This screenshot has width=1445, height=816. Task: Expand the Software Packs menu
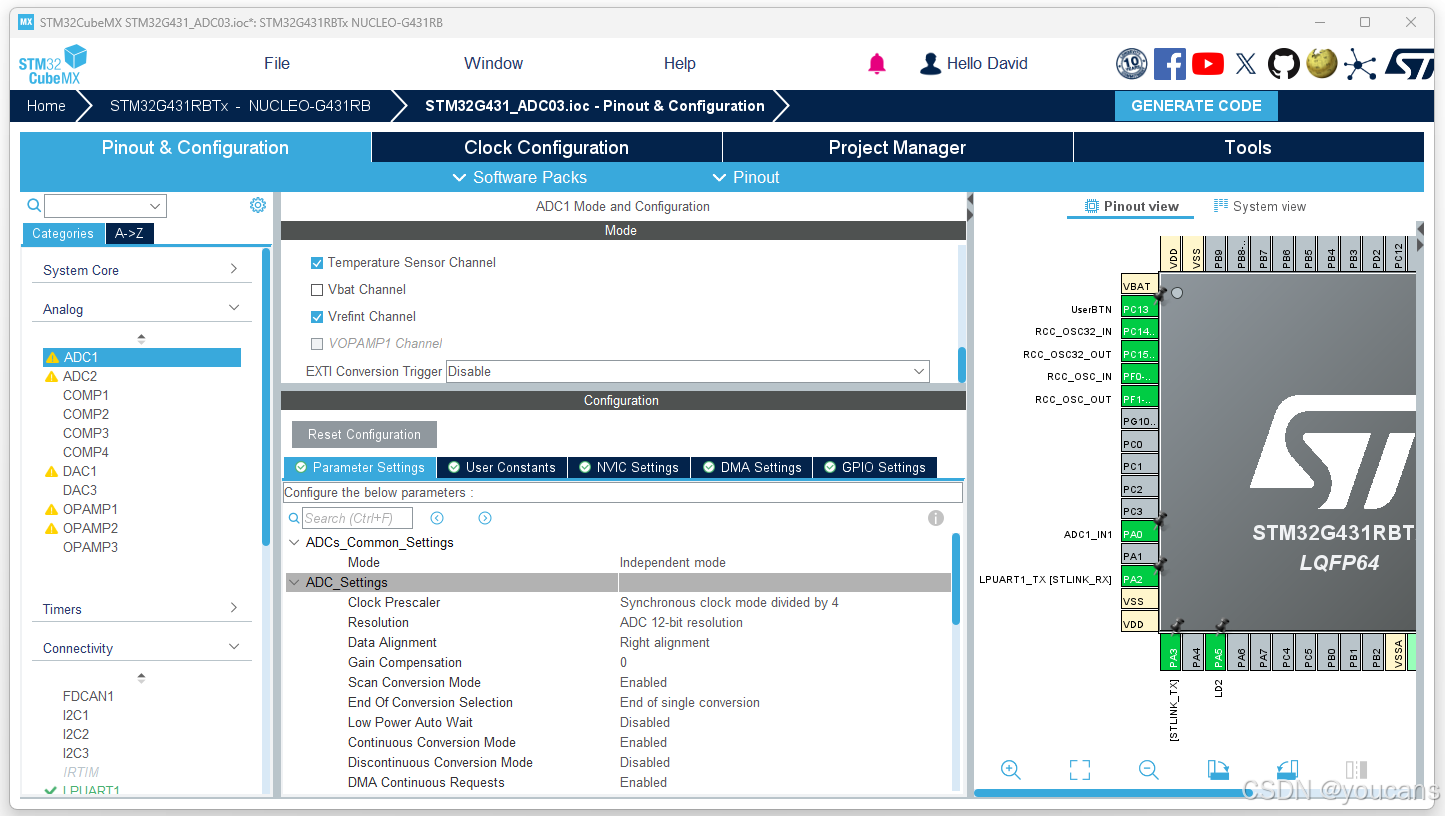point(520,177)
